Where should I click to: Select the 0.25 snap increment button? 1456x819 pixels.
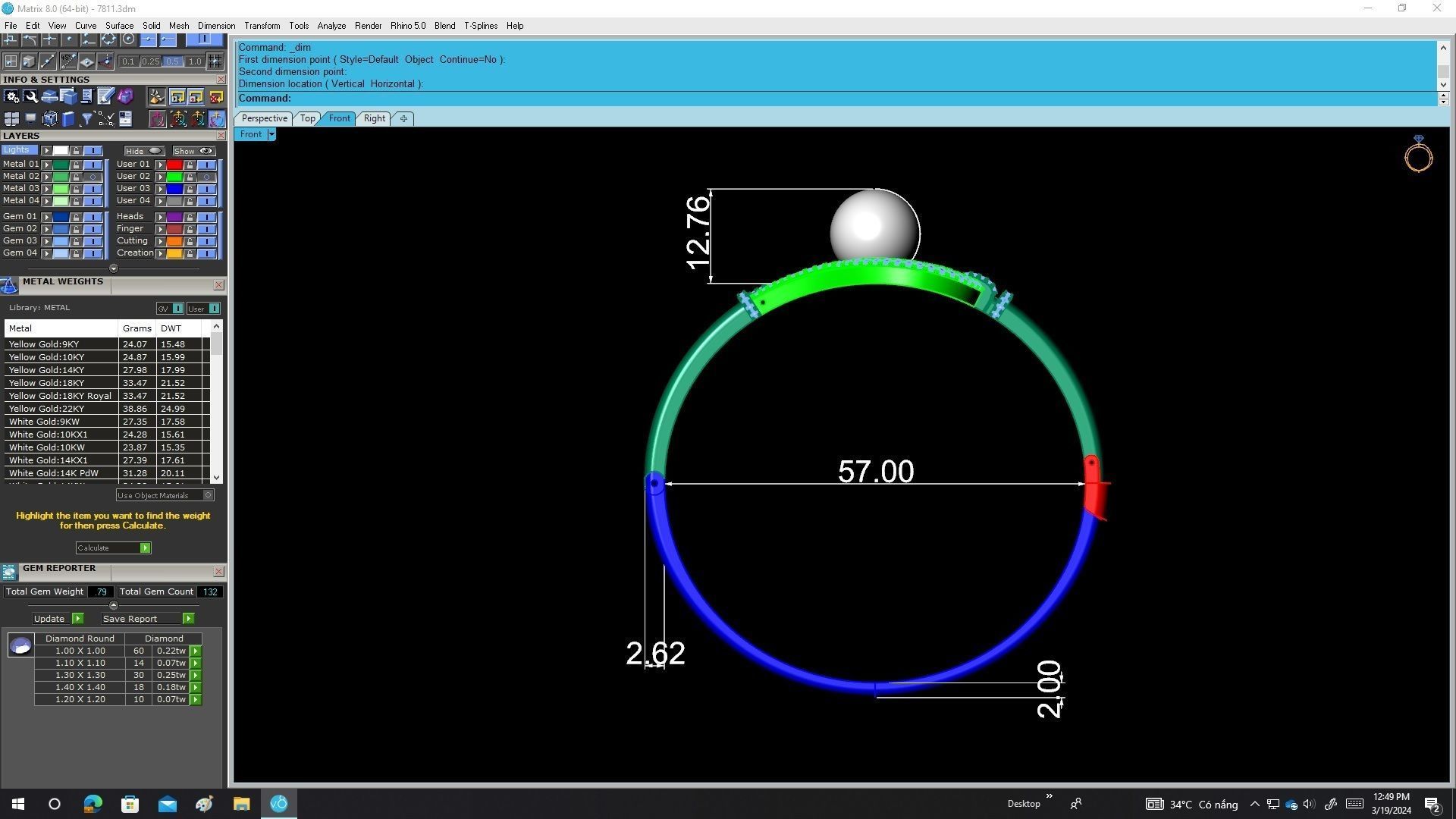click(150, 61)
